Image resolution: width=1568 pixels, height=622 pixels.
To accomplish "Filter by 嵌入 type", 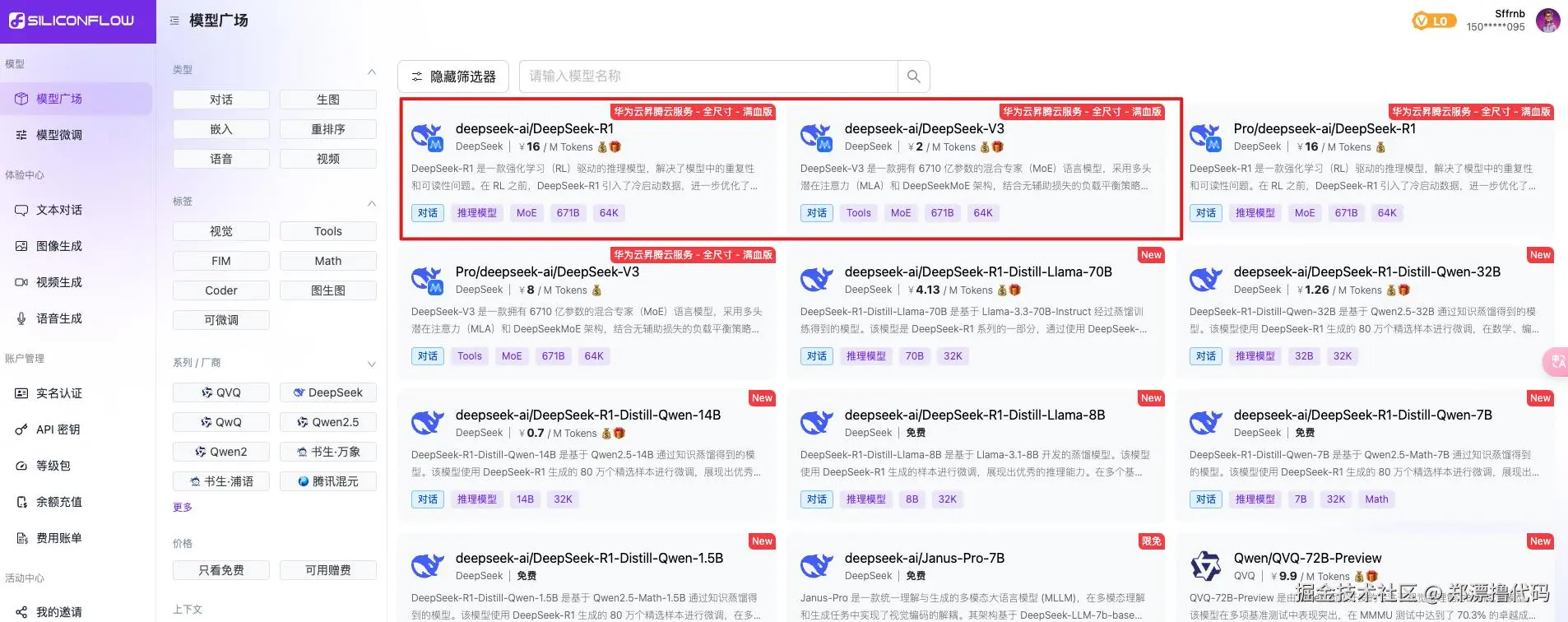I will [221, 129].
